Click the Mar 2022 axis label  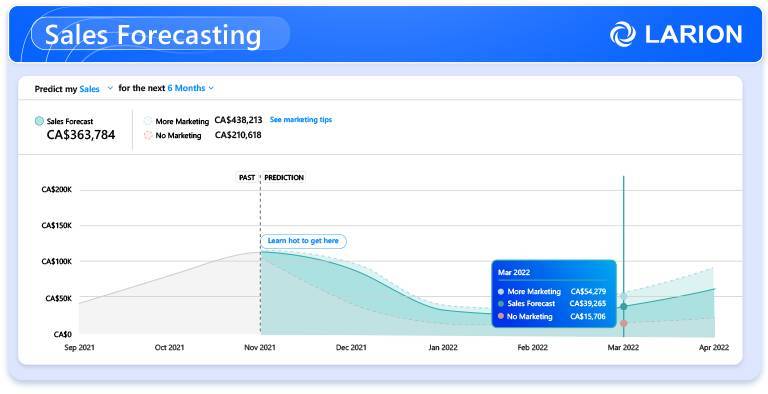tap(623, 347)
